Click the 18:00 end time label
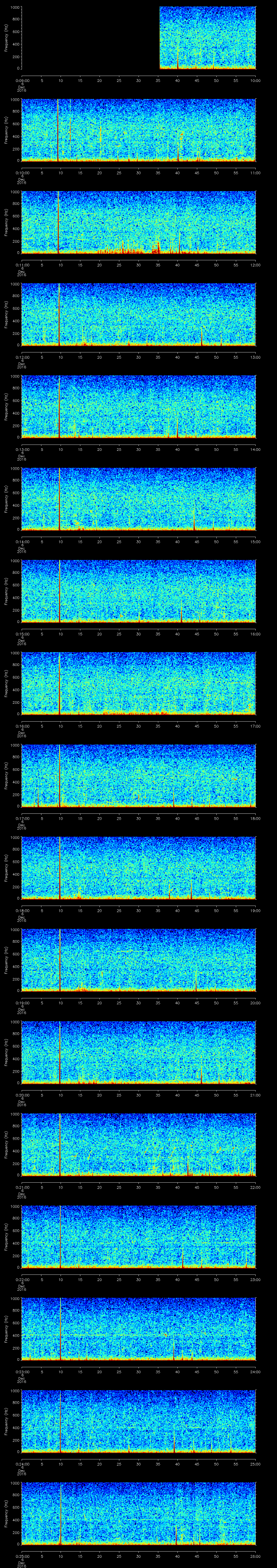Viewport: 277px width, 1568px height. [255, 818]
